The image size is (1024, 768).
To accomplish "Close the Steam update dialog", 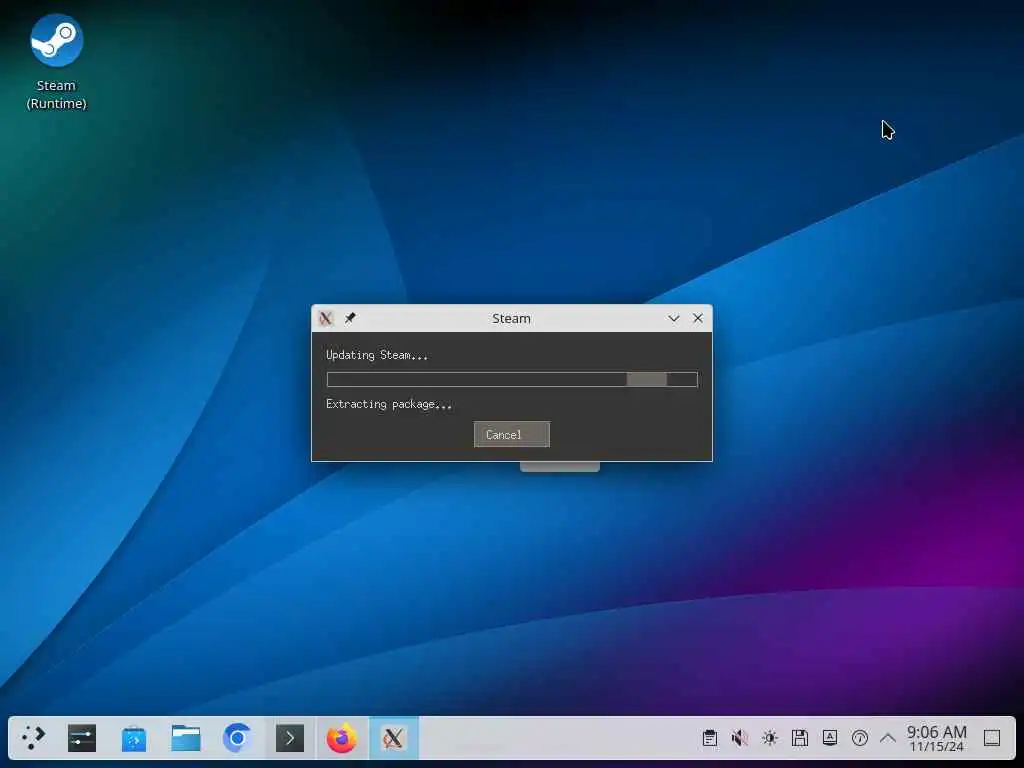I will pyautogui.click(x=698, y=318).
